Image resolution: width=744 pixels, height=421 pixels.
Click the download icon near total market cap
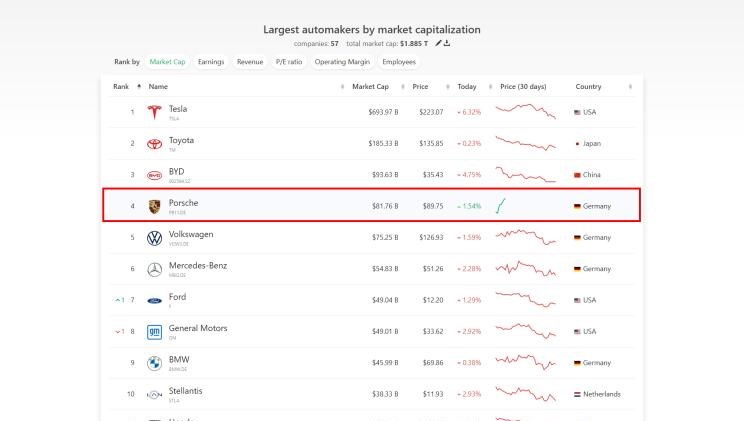(447, 43)
